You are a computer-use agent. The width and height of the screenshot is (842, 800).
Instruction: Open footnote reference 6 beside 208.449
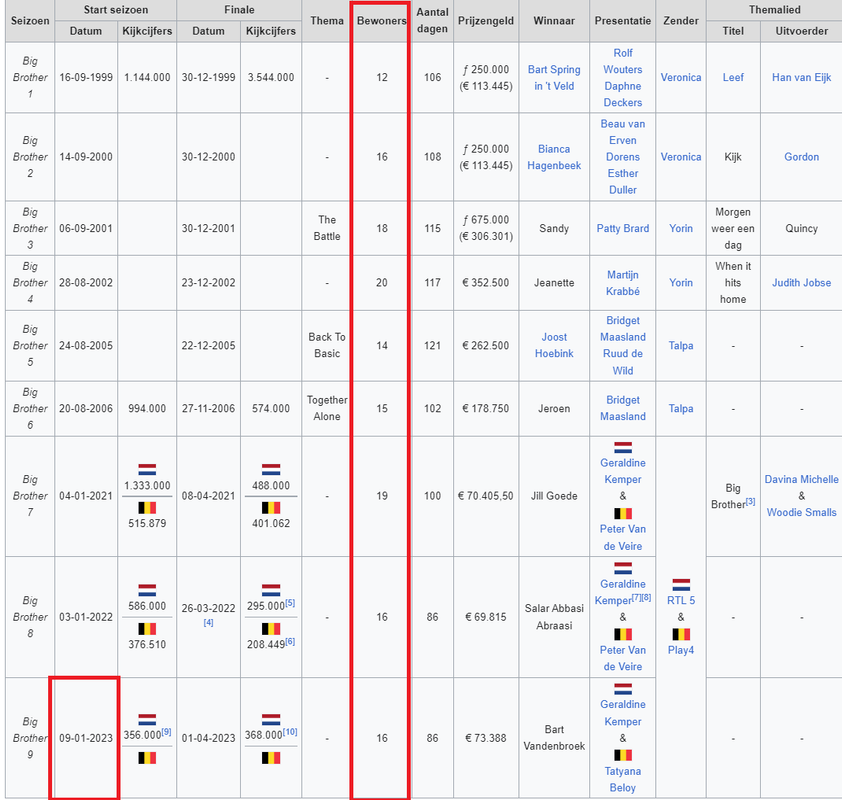point(290,641)
